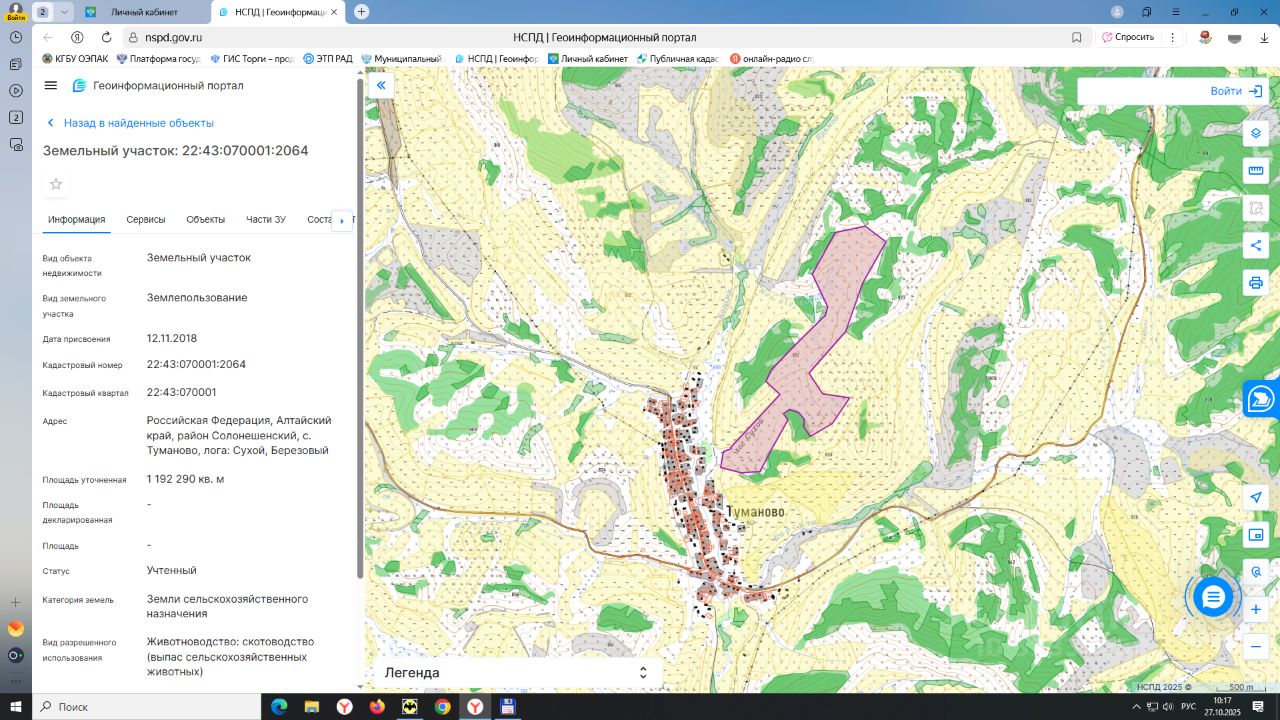Zoom in on the map
The image size is (1280, 720).
[1256, 610]
